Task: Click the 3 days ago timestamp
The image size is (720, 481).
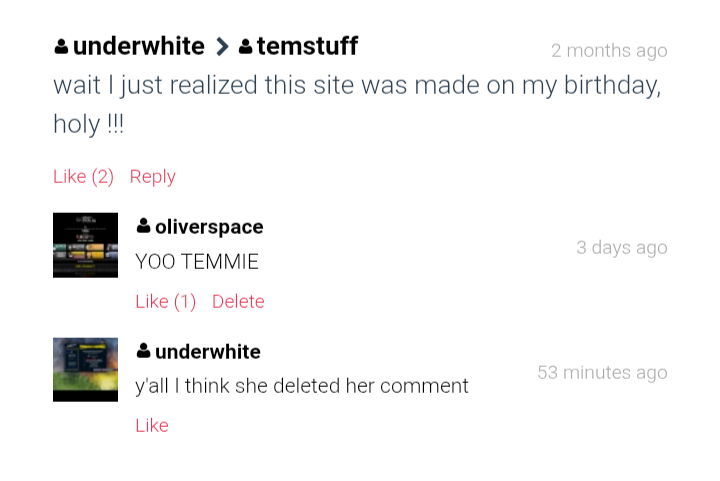Action: click(621, 248)
